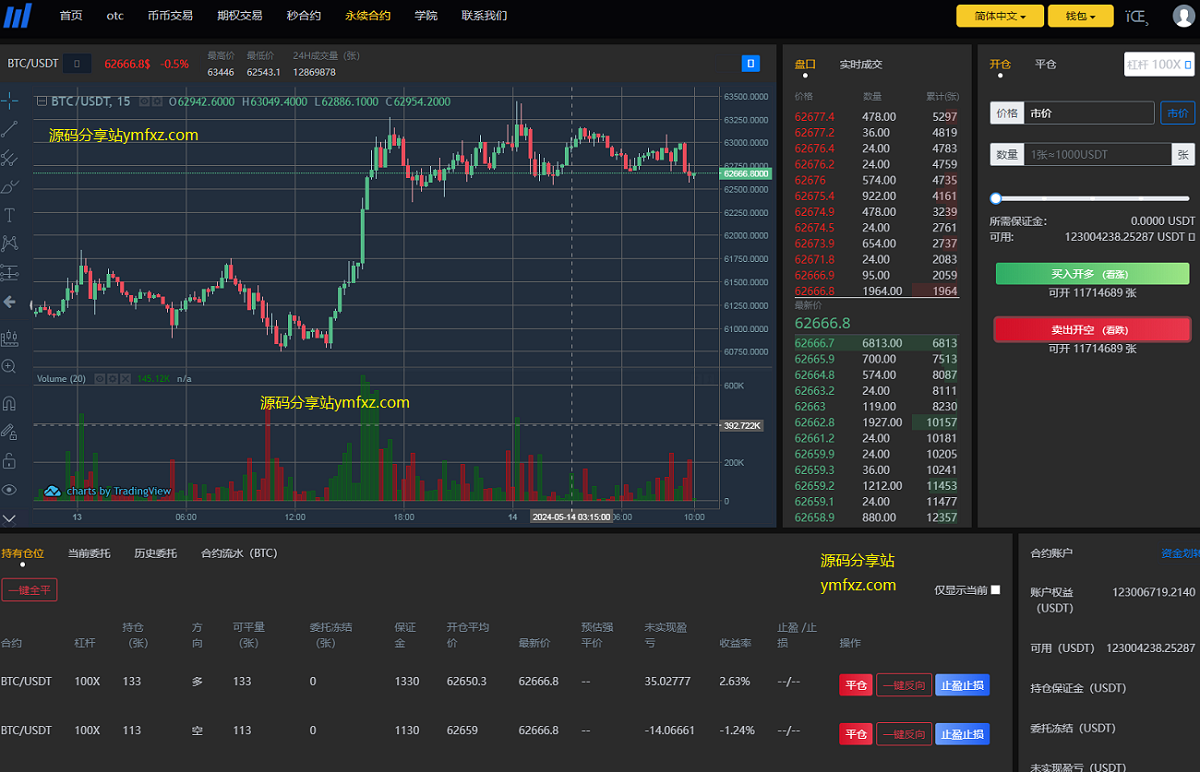Click the blue fullscreen chart icon

pyautogui.click(x=751, y=64)
